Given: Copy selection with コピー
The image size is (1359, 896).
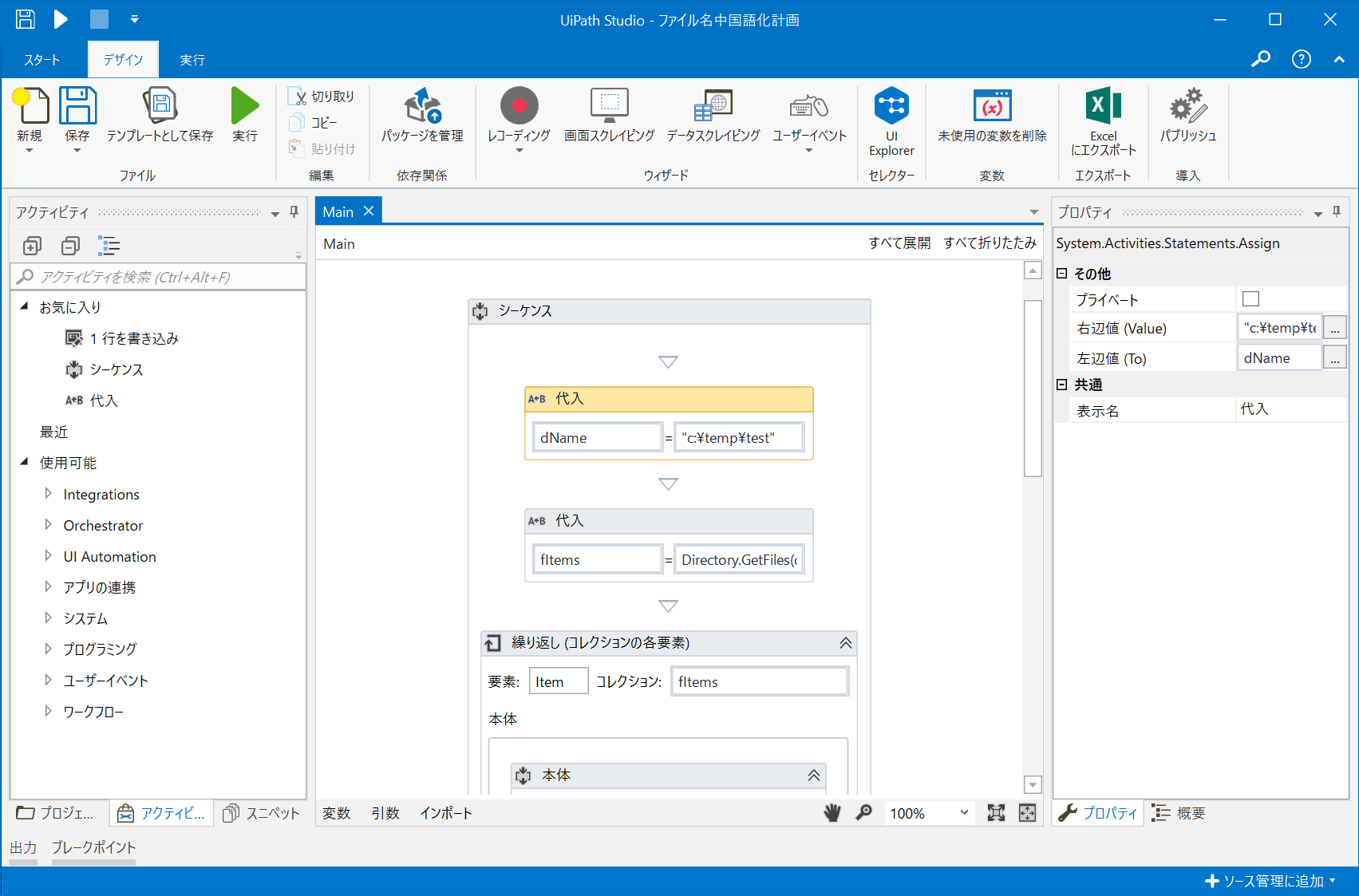Looking at the screenshot, I should click(313, 123).
